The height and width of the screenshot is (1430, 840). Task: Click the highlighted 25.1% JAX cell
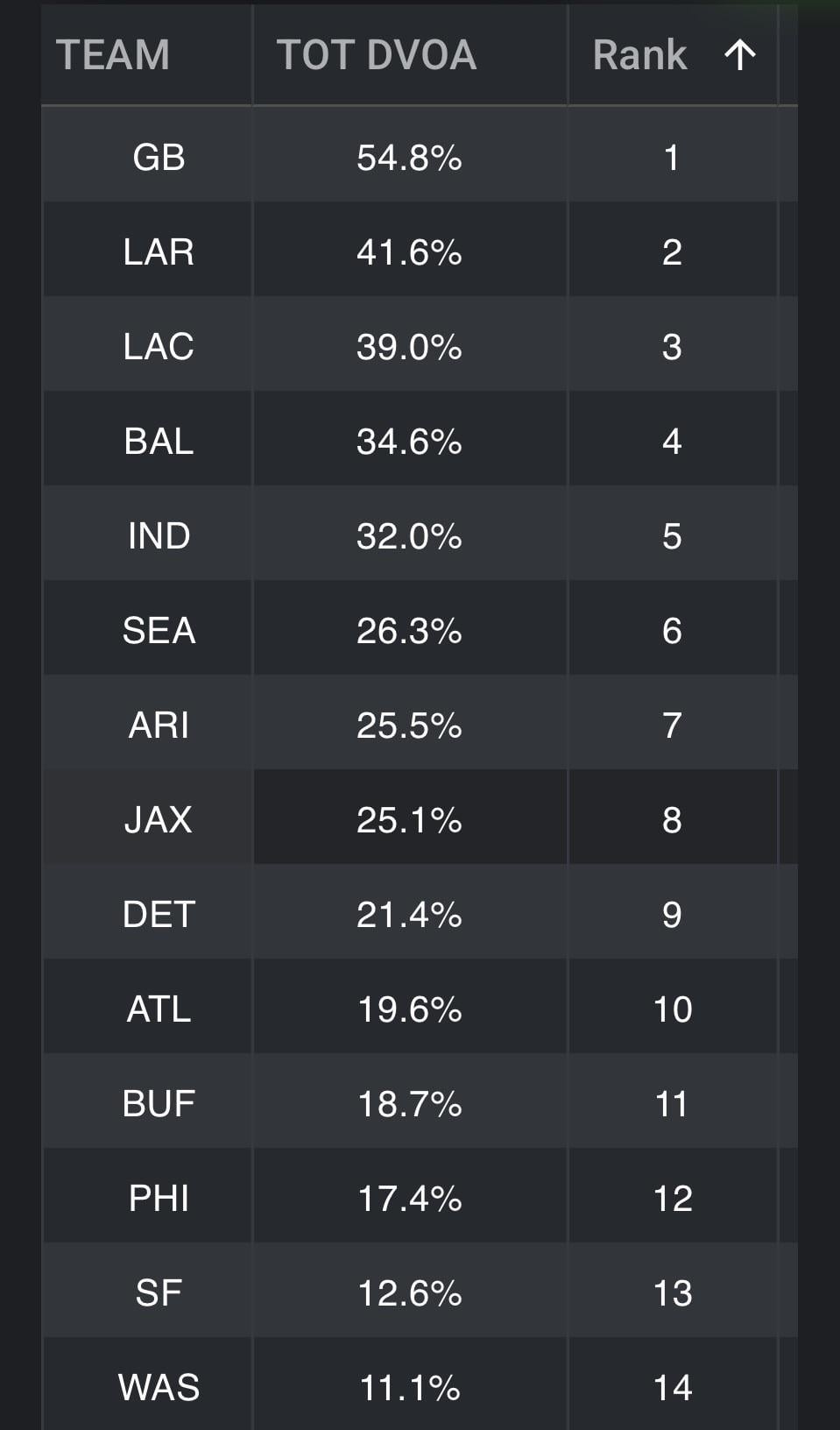tap(409, 820)
